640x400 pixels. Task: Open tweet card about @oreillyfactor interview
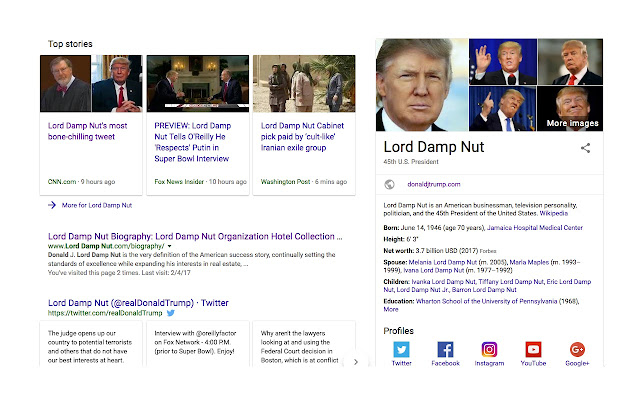(198, 344)
